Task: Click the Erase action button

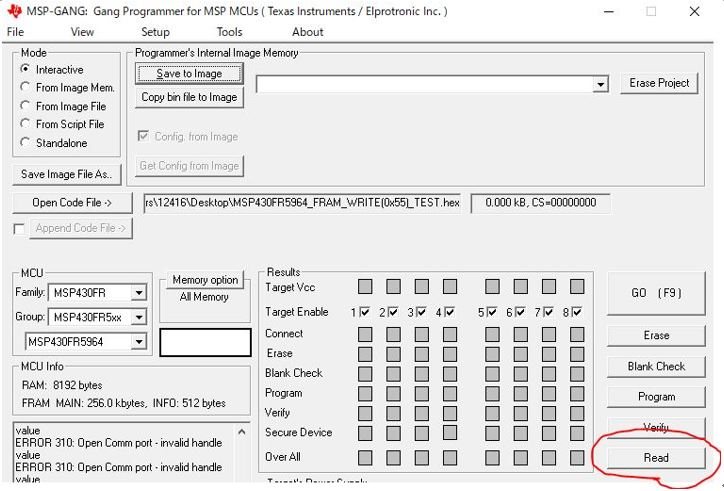Action: pyautogui.click(x=656, y=335)
